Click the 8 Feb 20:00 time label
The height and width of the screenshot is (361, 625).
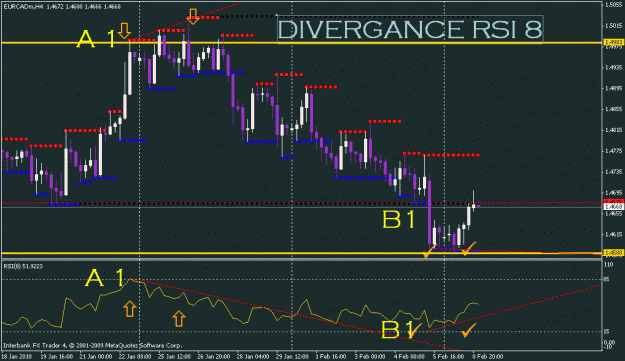pyautogui.click(x=487, y=356)
